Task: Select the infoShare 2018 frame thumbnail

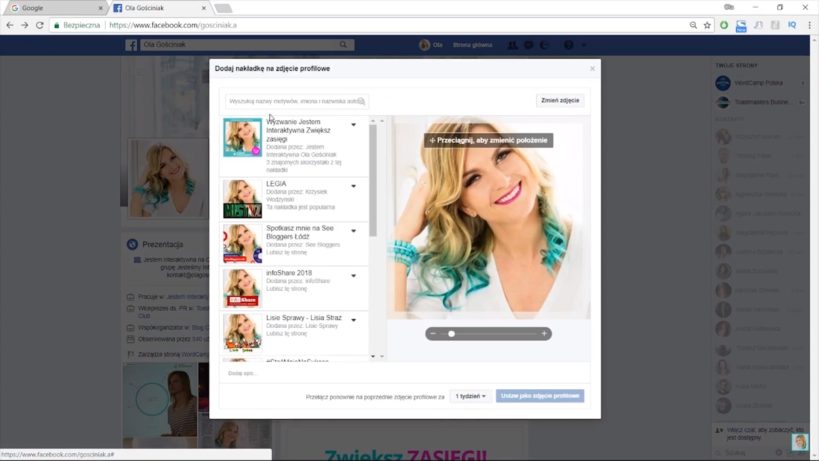Action: coord(242,288)
